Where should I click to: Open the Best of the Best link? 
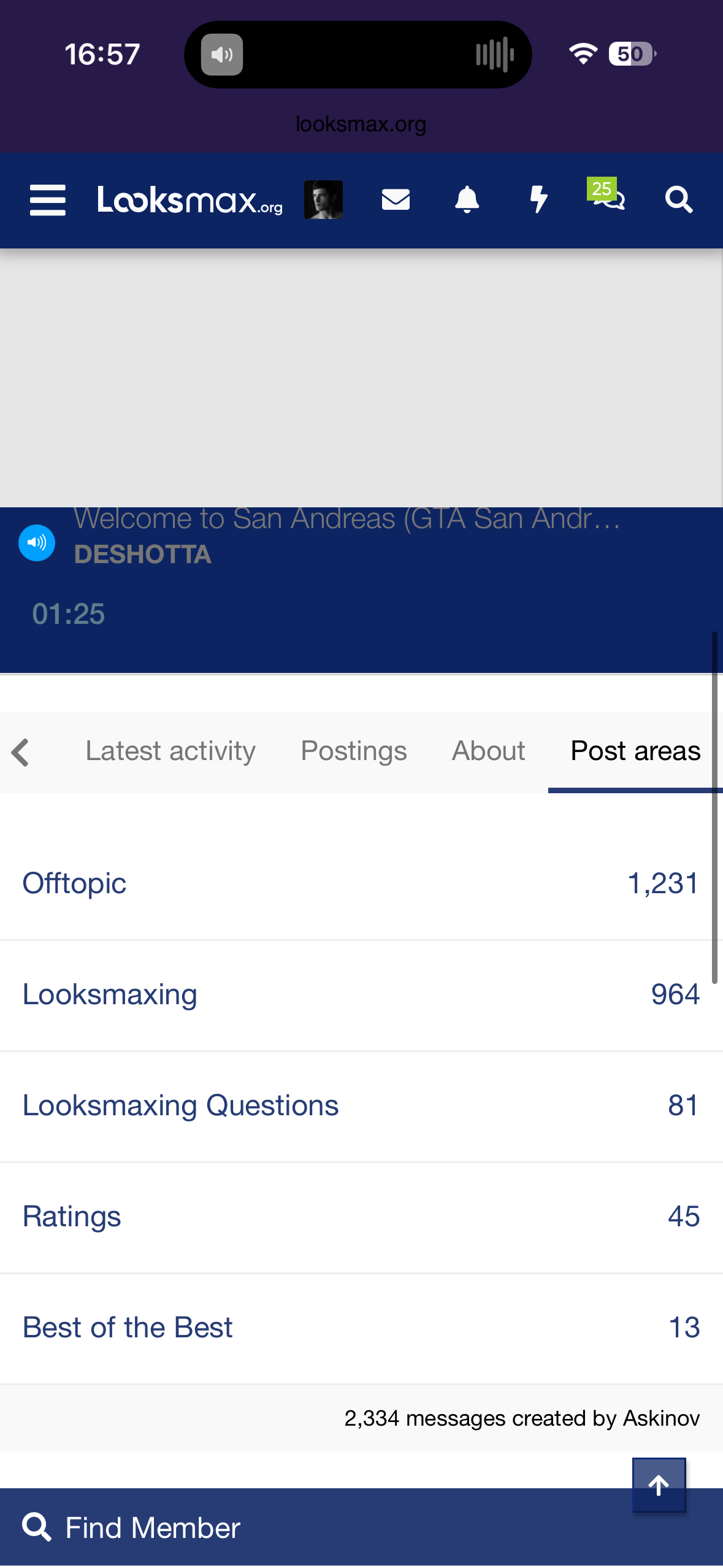128,1328
